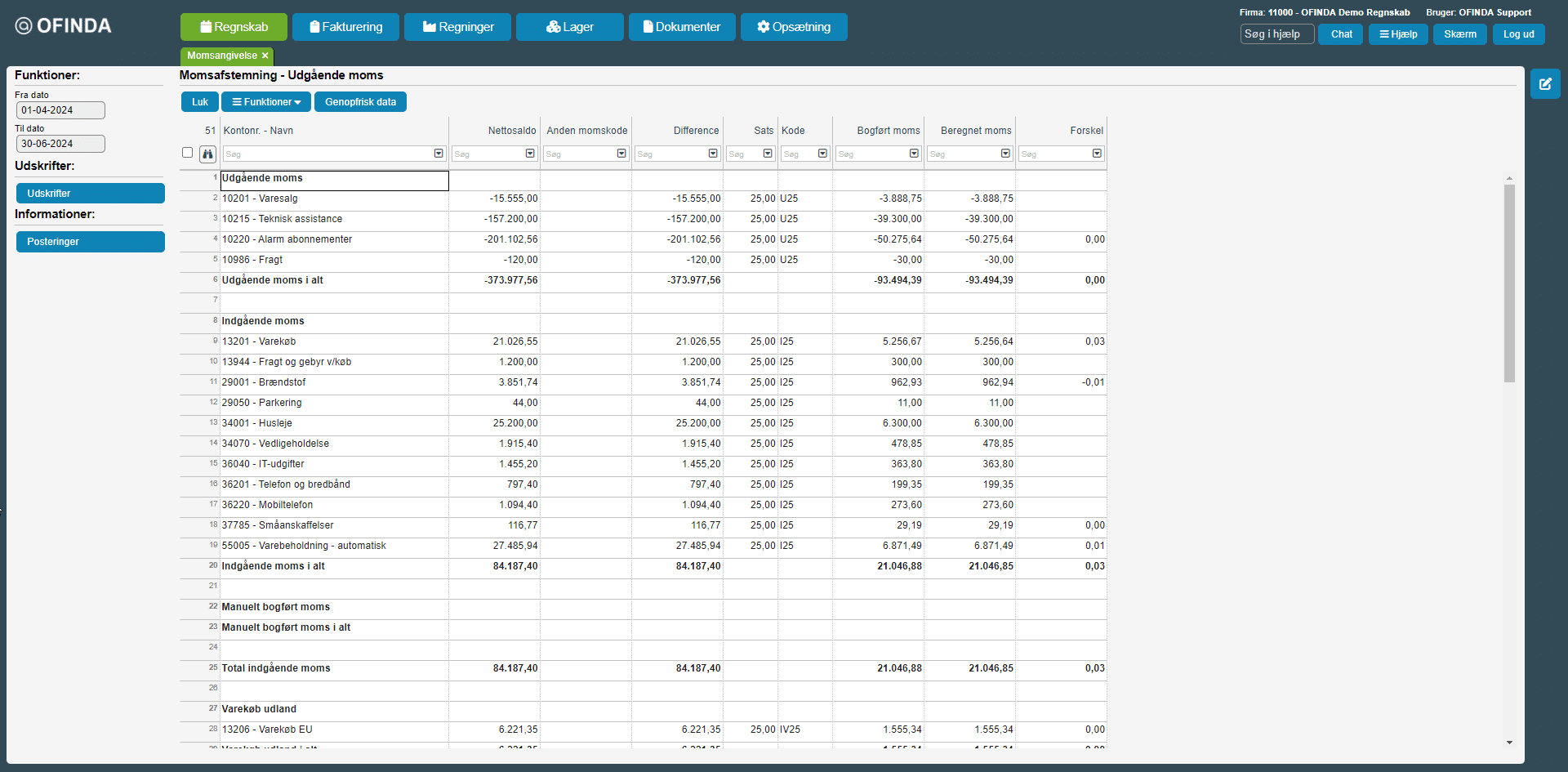This screenshot has height=772, width=1568.
Task: Open the filter dropdown for the Nettosaldo column
Action: pyautogui.click(x=530, y=154)
